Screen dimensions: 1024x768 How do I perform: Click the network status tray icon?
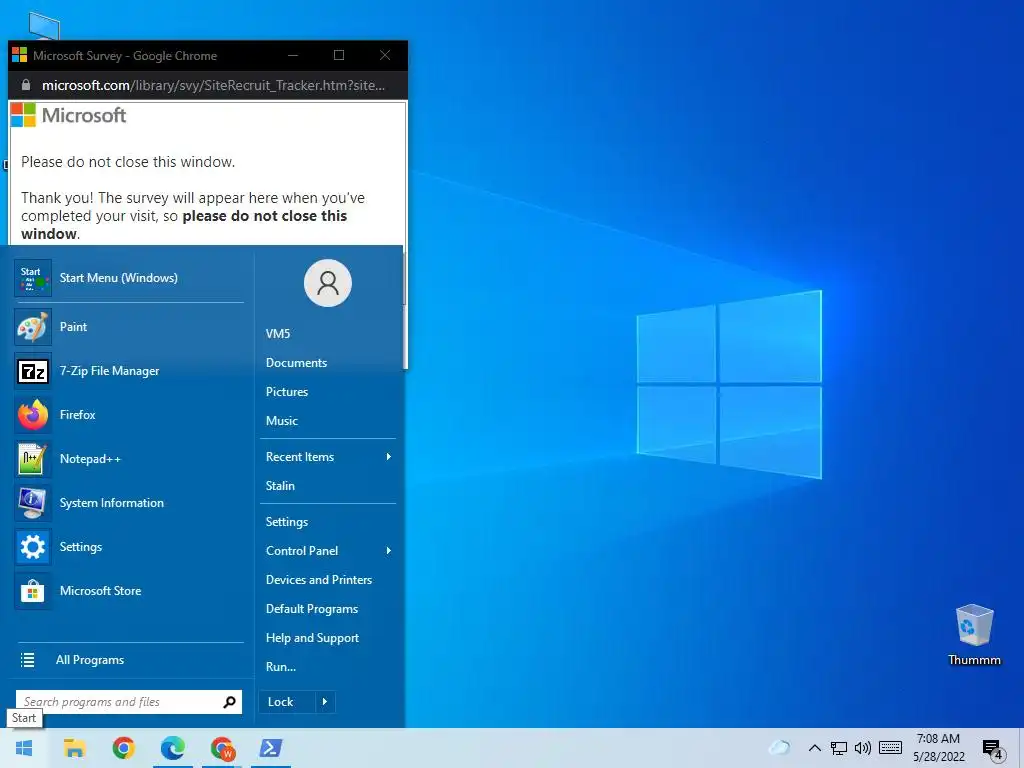coord(839,748)
